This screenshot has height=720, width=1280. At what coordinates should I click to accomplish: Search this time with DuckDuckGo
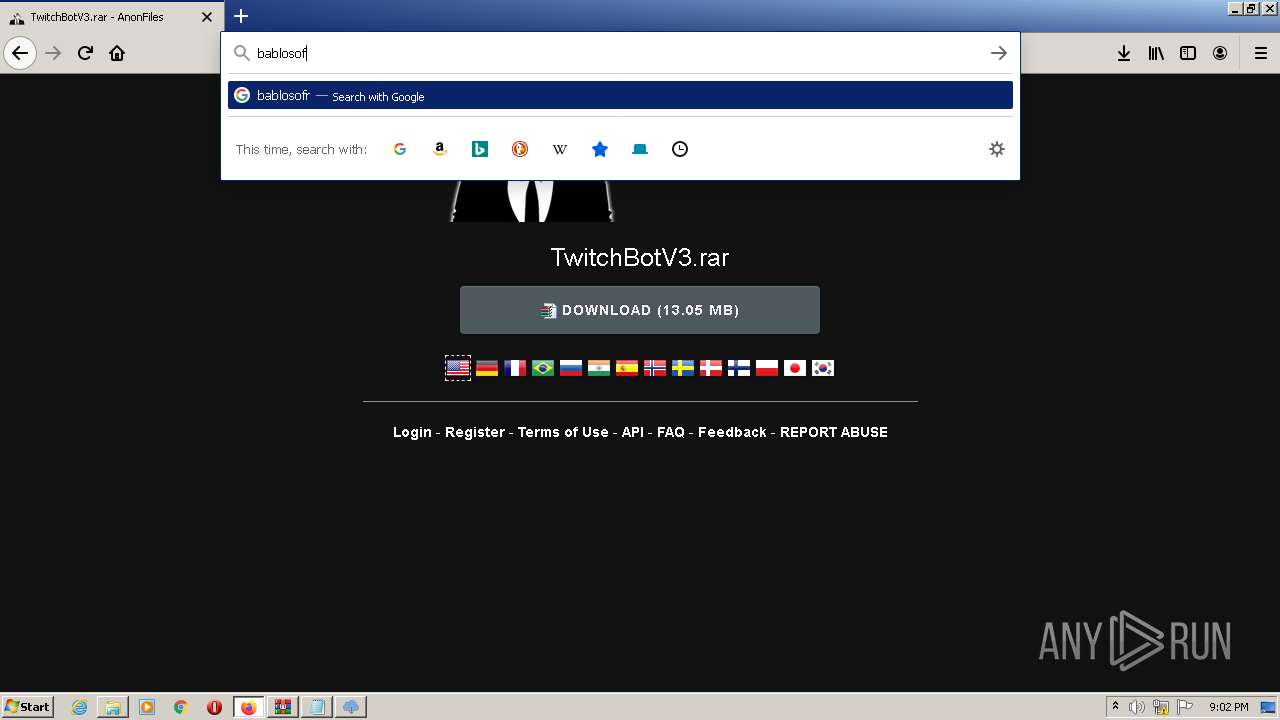tap(520, 149)
